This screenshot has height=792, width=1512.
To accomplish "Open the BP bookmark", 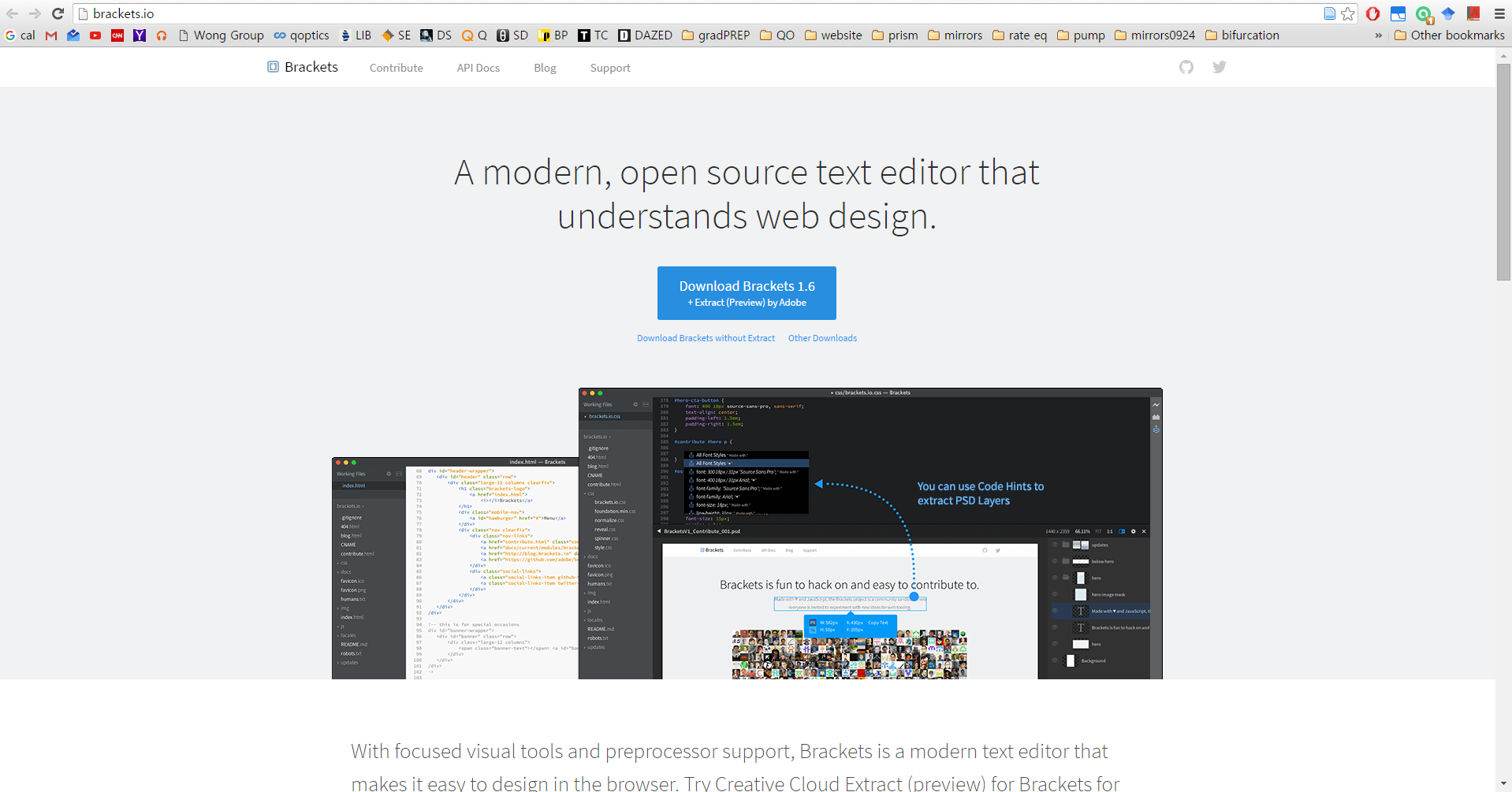I will (x=553, y=35).
